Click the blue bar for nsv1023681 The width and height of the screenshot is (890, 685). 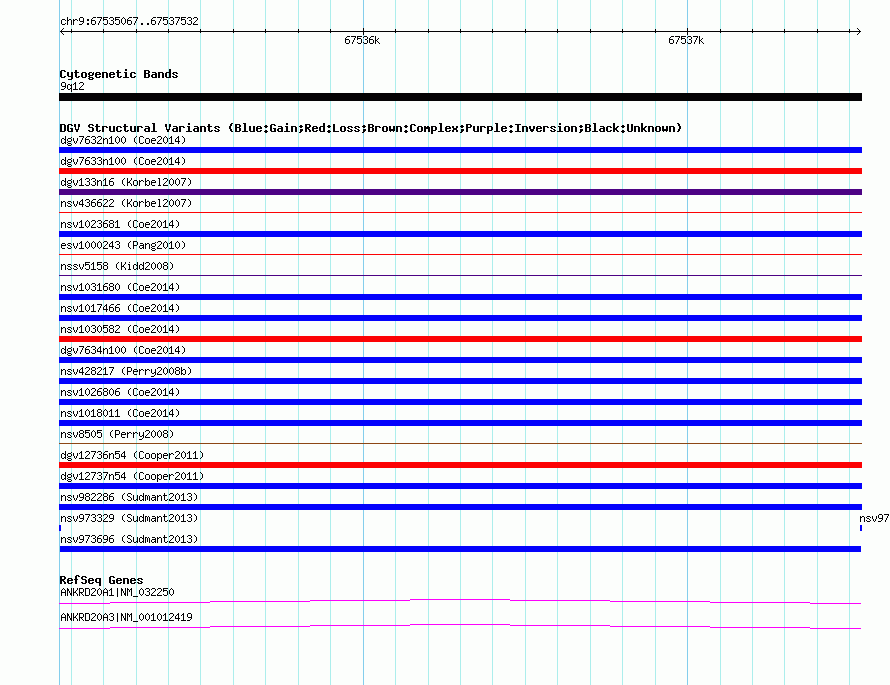(x=460, y=234)
